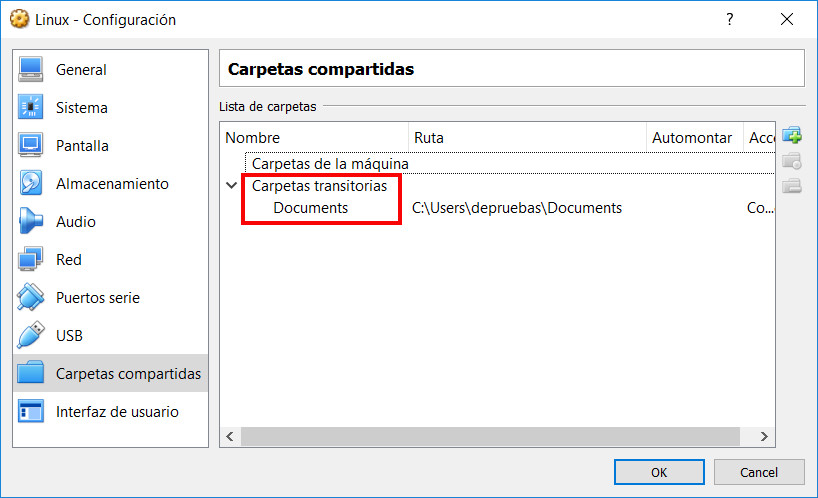Open the help question mark
The image size is (818, 498).
tap(730, 19)
